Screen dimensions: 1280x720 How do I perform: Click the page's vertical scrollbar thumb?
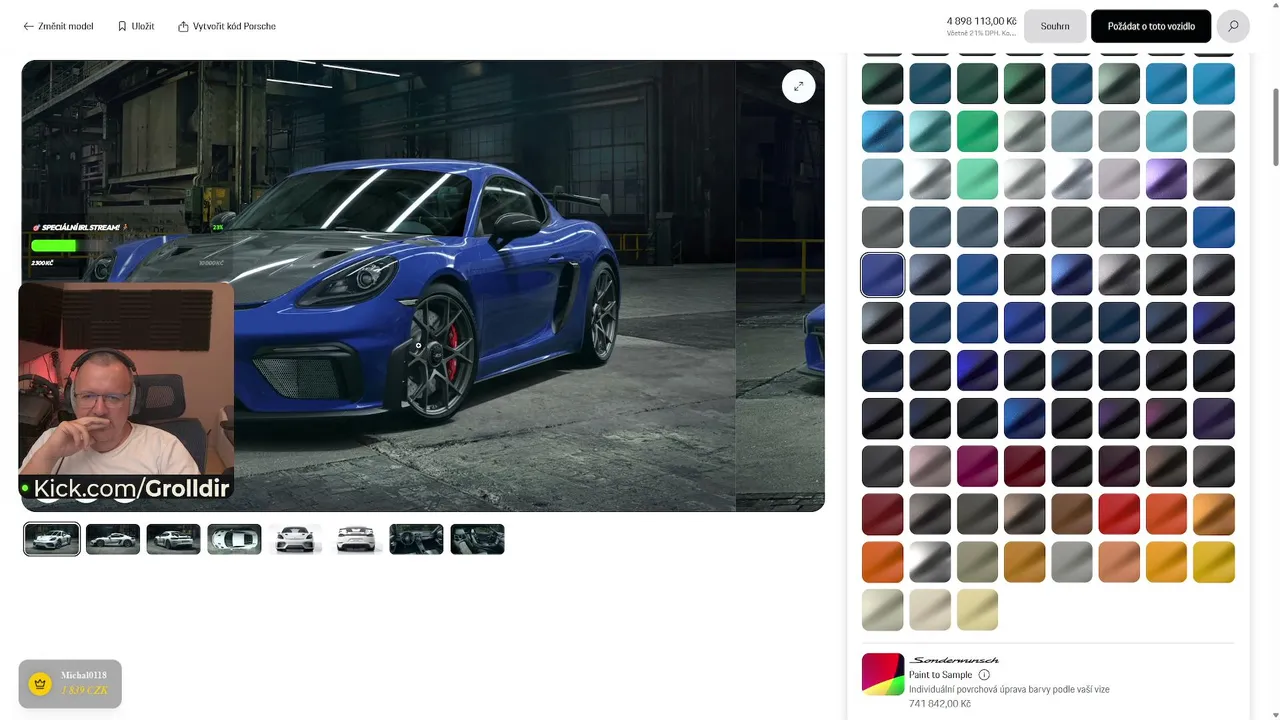tap(1275, 127)
